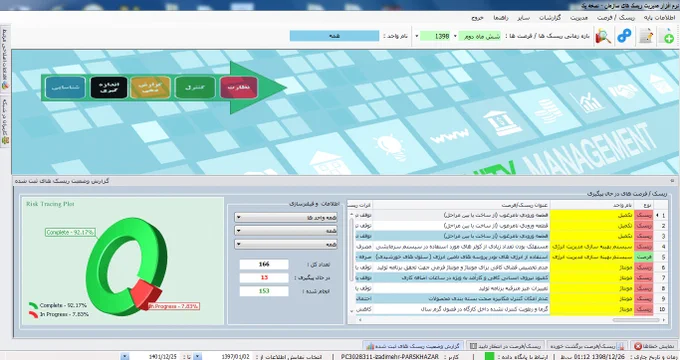Click row 4 risk title cell
The width and height of the screenshot is (680, 360).
(461, 246)
